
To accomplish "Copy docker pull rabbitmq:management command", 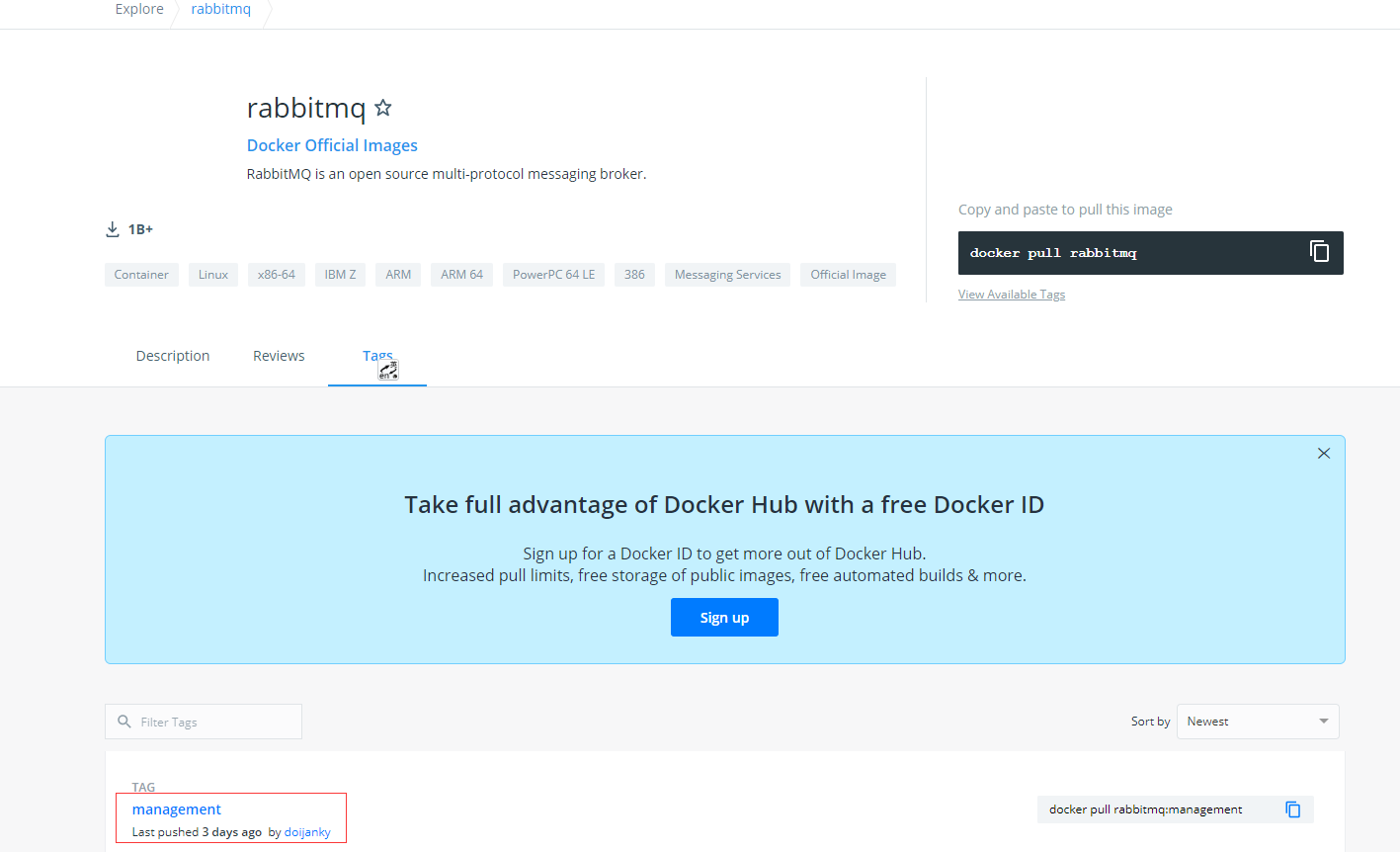I will point(1292,809).
